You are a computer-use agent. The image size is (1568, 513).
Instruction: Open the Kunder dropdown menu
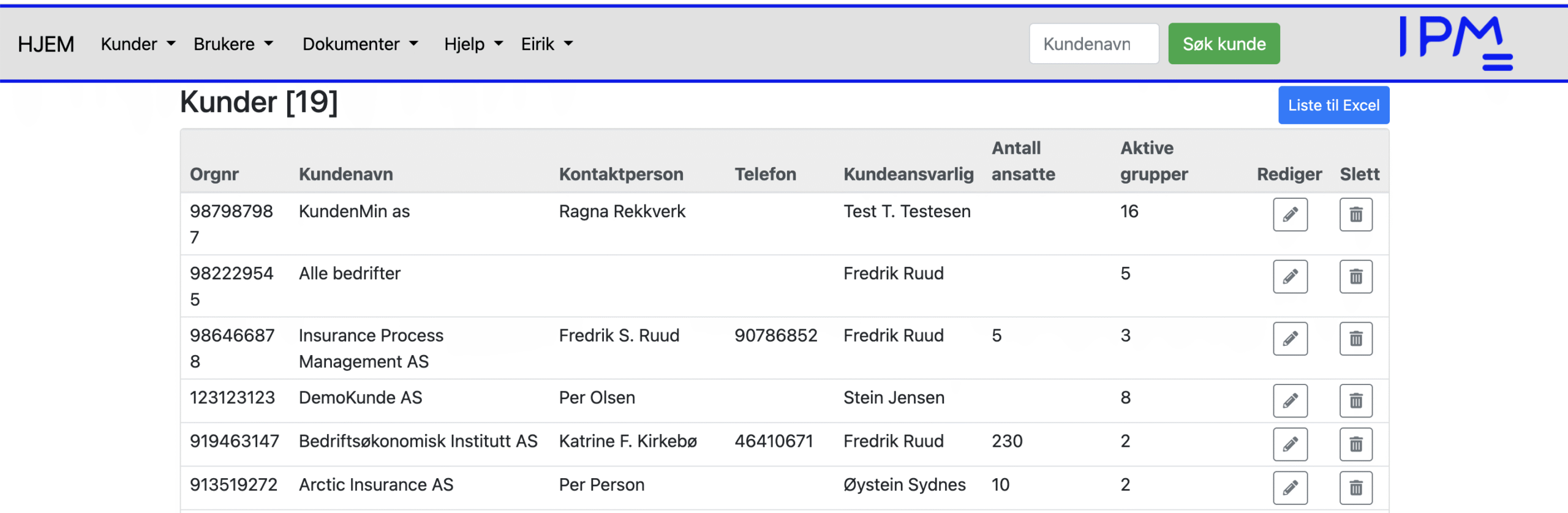click(138, 44)
